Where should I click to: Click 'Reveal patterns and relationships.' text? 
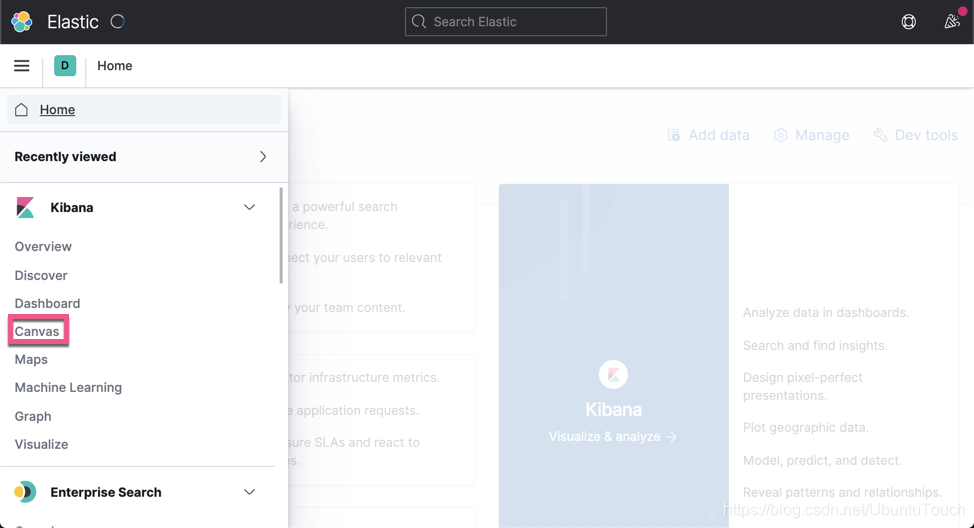[x=842, y=493]
